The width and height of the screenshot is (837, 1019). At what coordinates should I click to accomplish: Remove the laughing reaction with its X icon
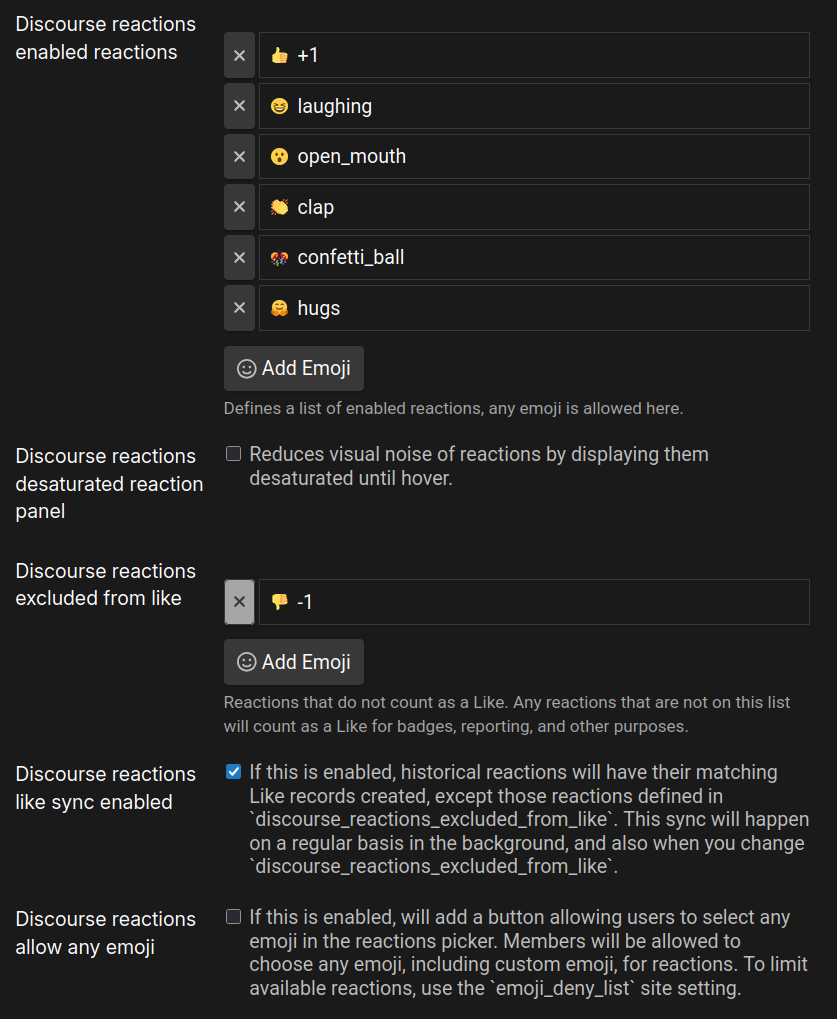(239, 106)
